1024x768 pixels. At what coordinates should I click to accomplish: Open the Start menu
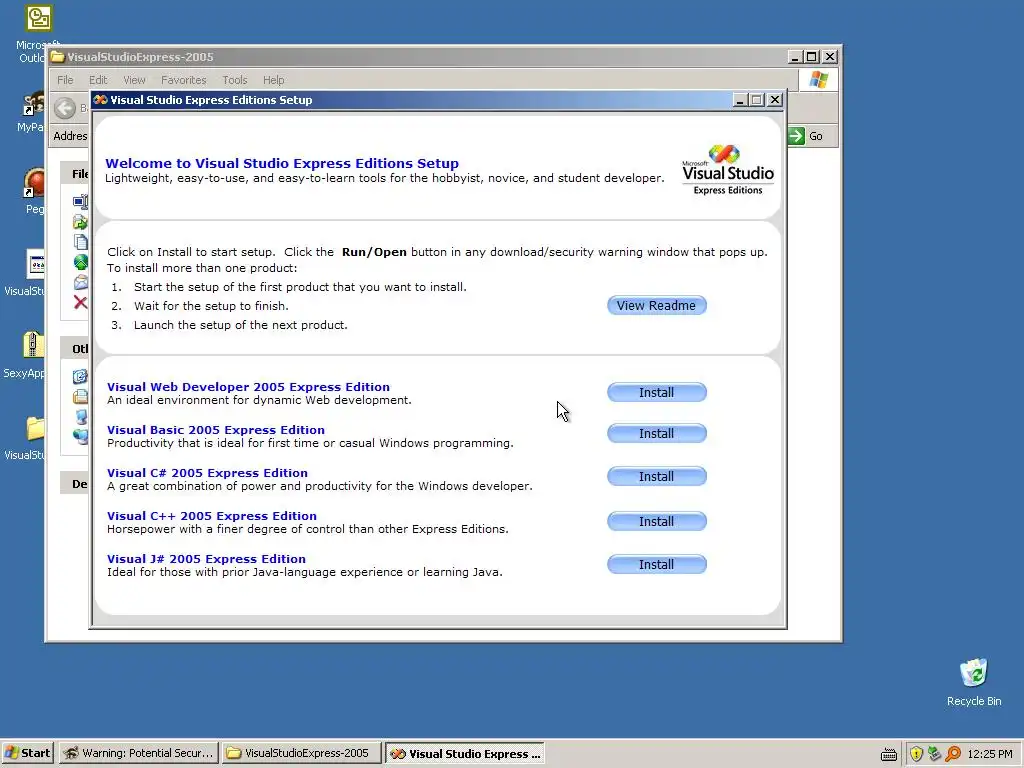[27, 753]
